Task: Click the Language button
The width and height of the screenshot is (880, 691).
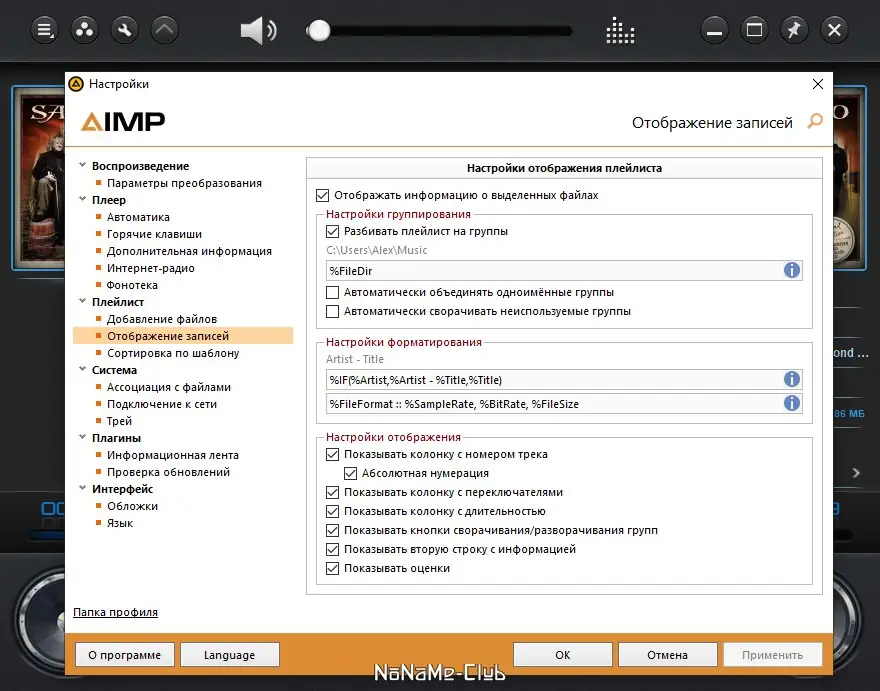Action: click(230, 655)
